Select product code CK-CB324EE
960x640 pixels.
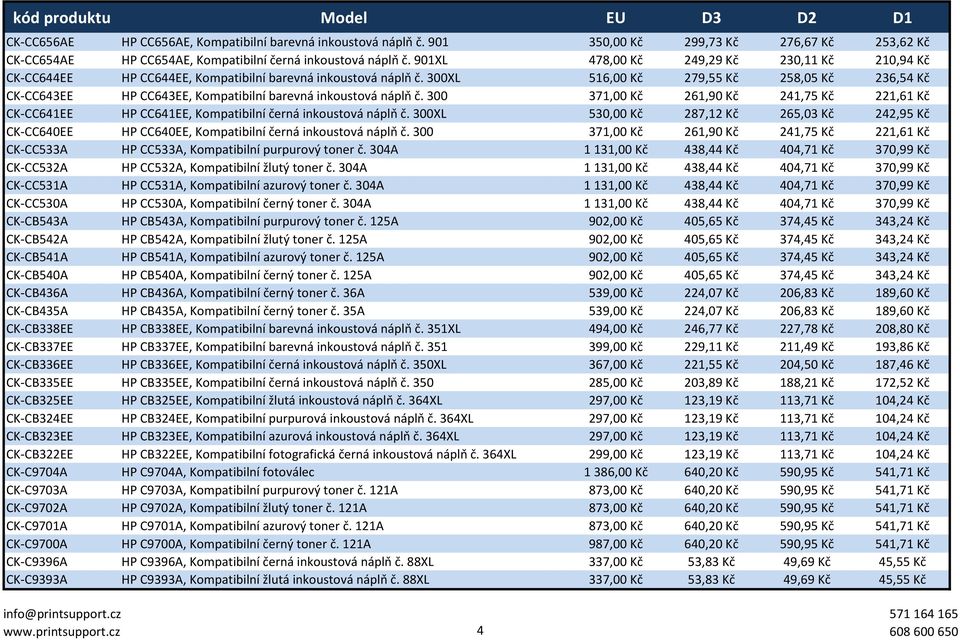(x=39, y=418)
